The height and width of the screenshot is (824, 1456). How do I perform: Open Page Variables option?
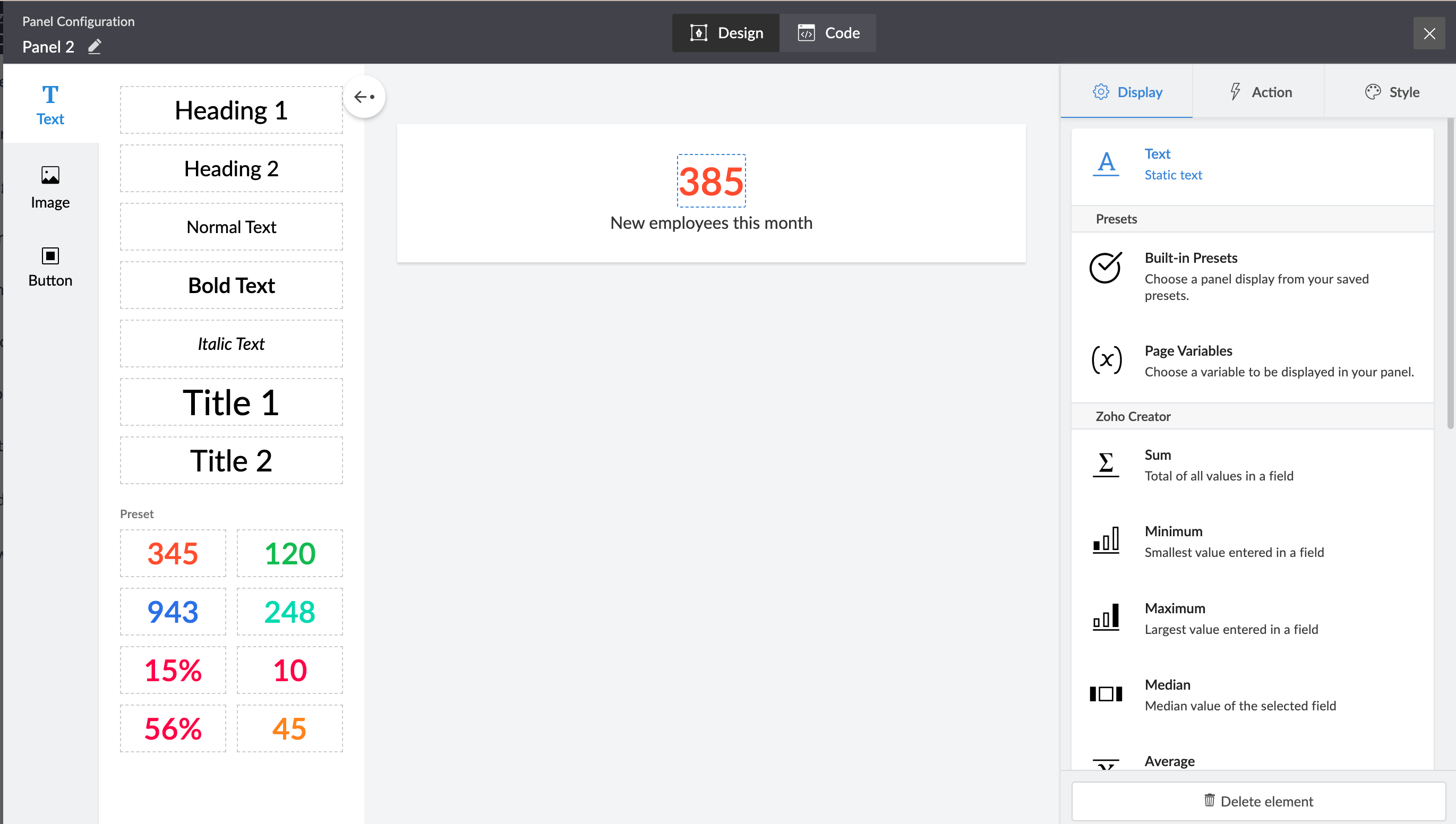(x=1278, y=360)
